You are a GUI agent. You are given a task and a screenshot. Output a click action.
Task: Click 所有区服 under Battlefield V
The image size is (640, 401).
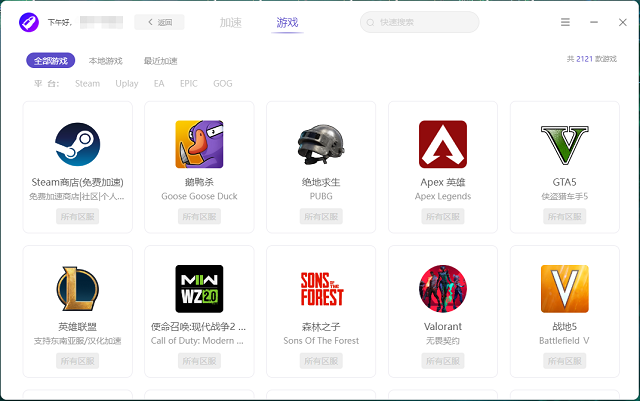(x=564, y=361)
